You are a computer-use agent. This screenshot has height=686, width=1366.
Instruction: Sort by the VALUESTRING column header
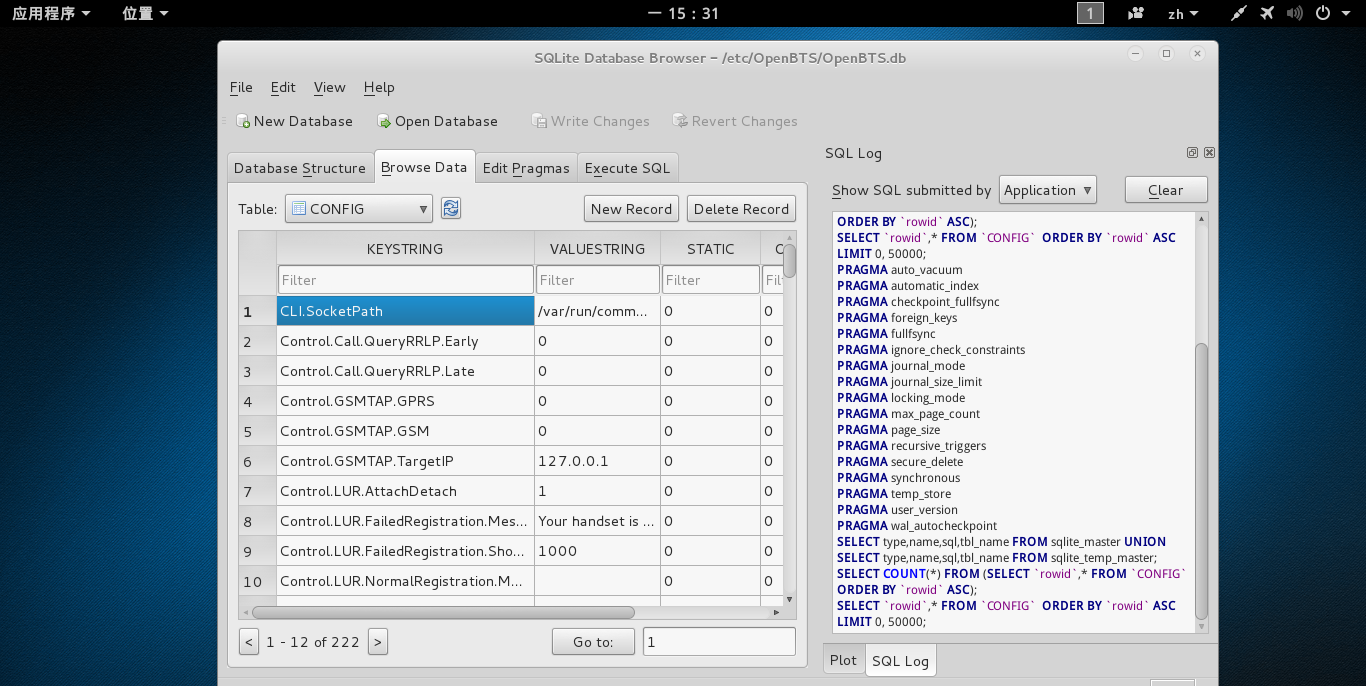coord(598,249)
